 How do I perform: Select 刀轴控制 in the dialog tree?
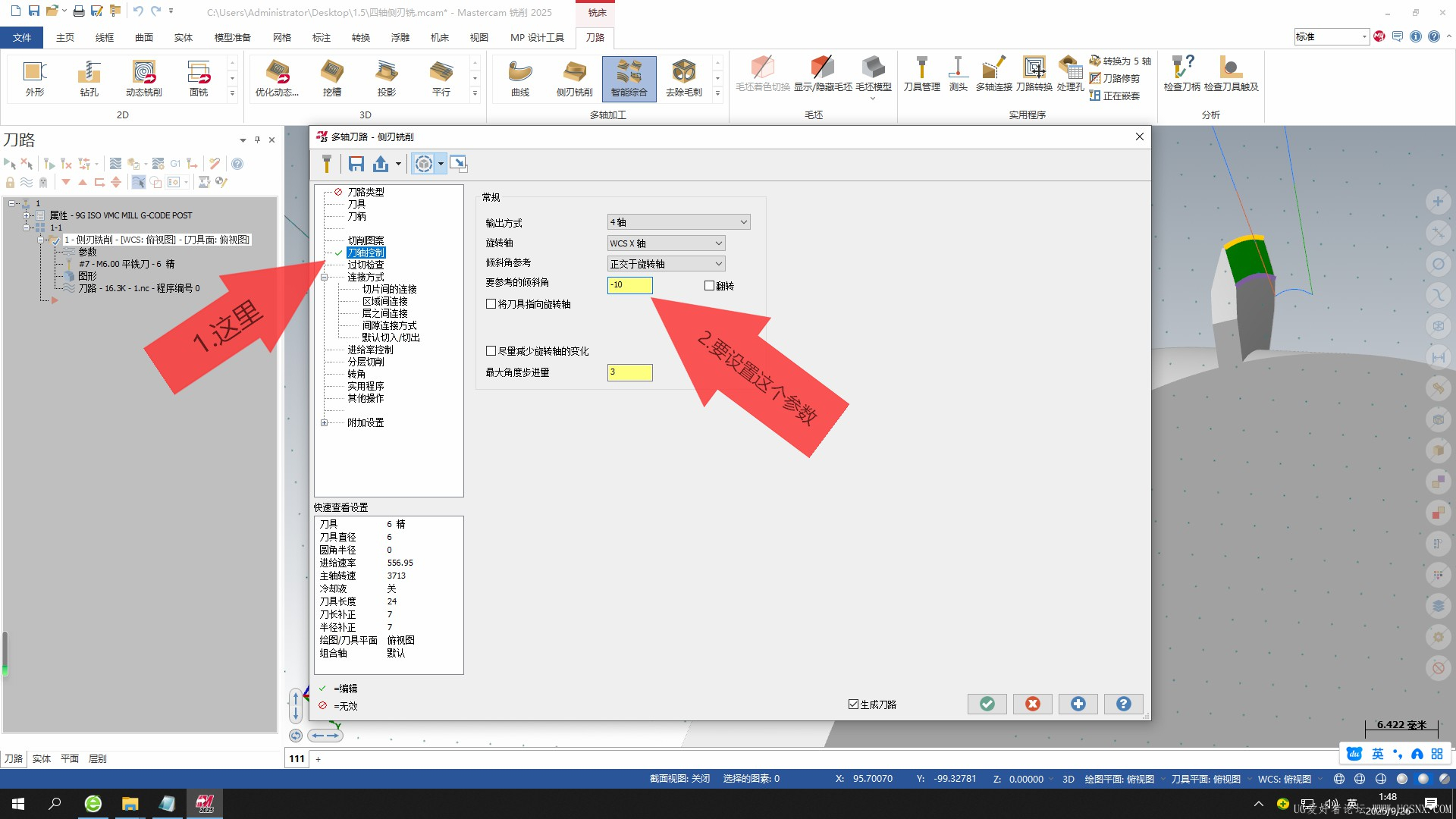(x=366, y=253)
